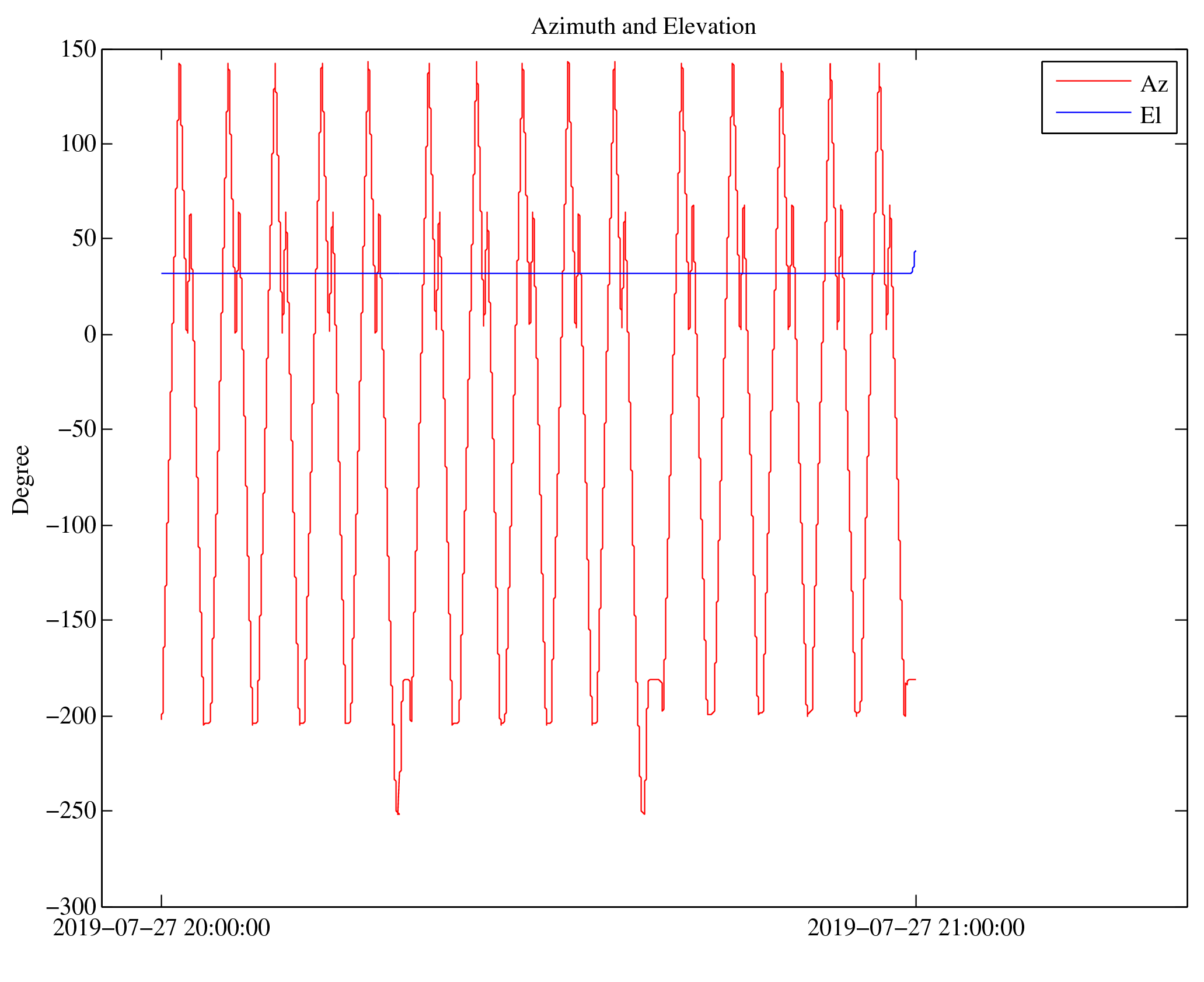Click the 100 y-axis tick label
This screenshot has height=982, width=1204.
(78, 144)
